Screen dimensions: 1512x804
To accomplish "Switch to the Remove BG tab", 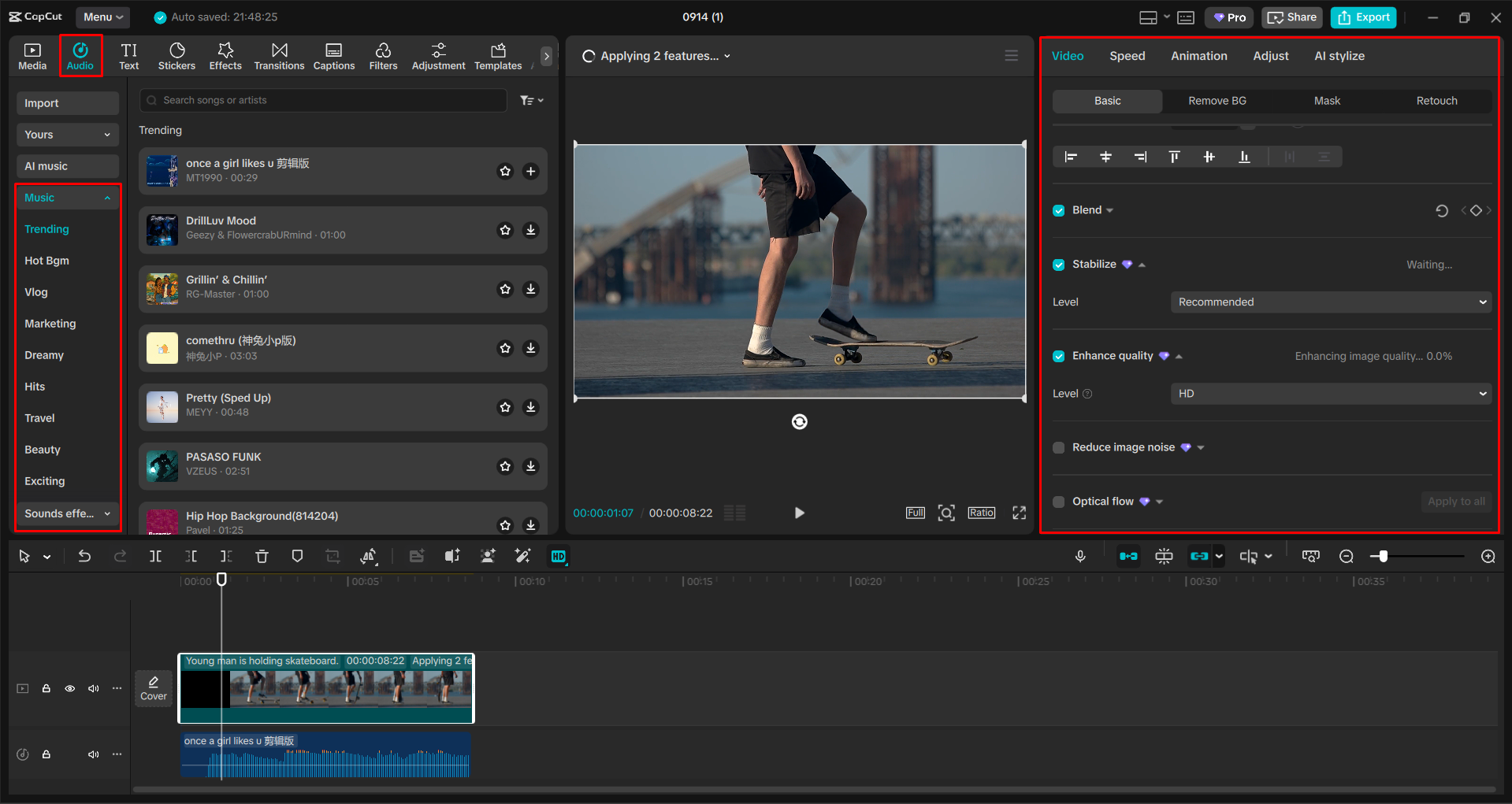I will pos(1217,101).
